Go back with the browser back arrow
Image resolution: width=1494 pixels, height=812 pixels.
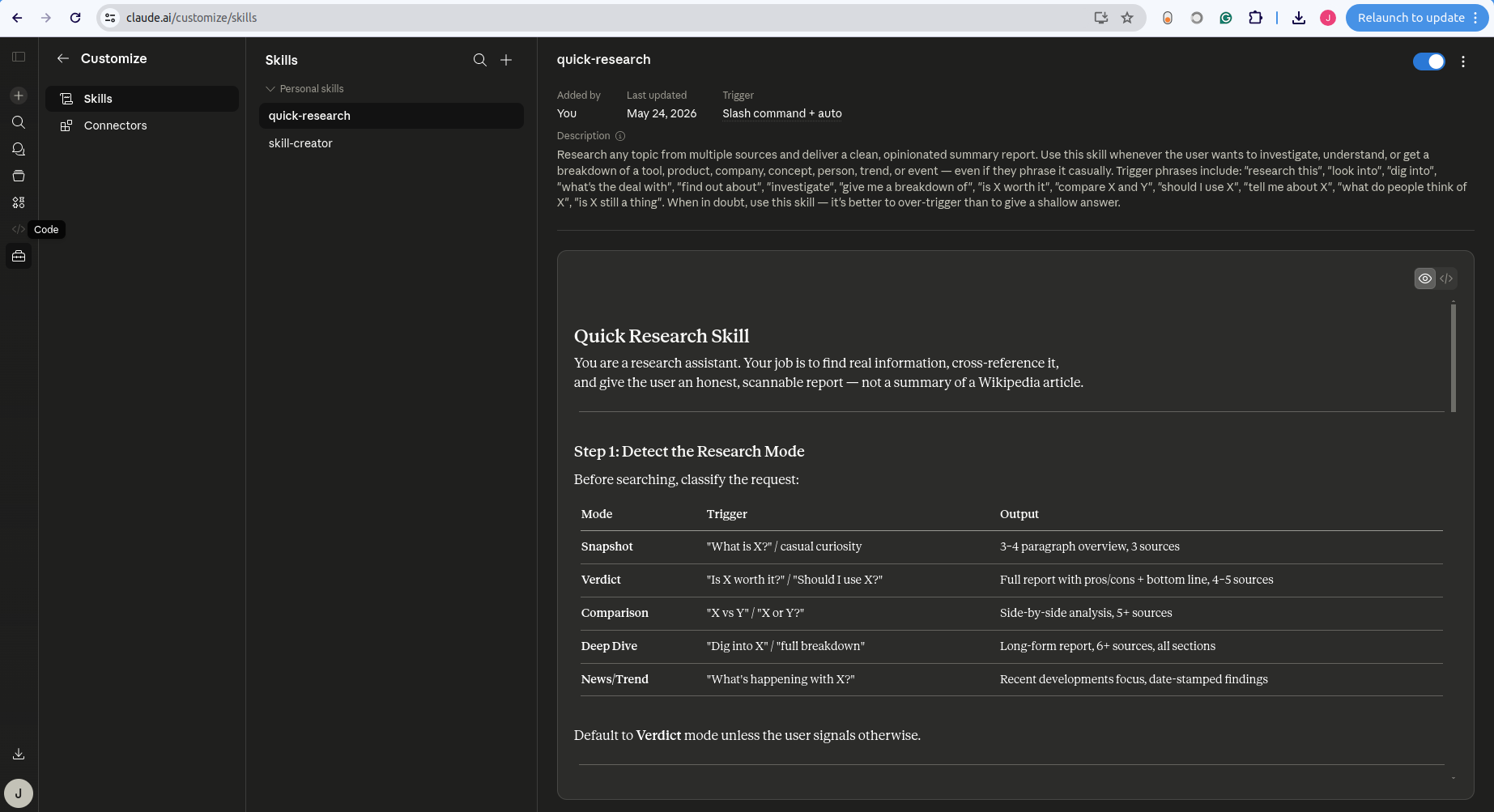point(17,18)
